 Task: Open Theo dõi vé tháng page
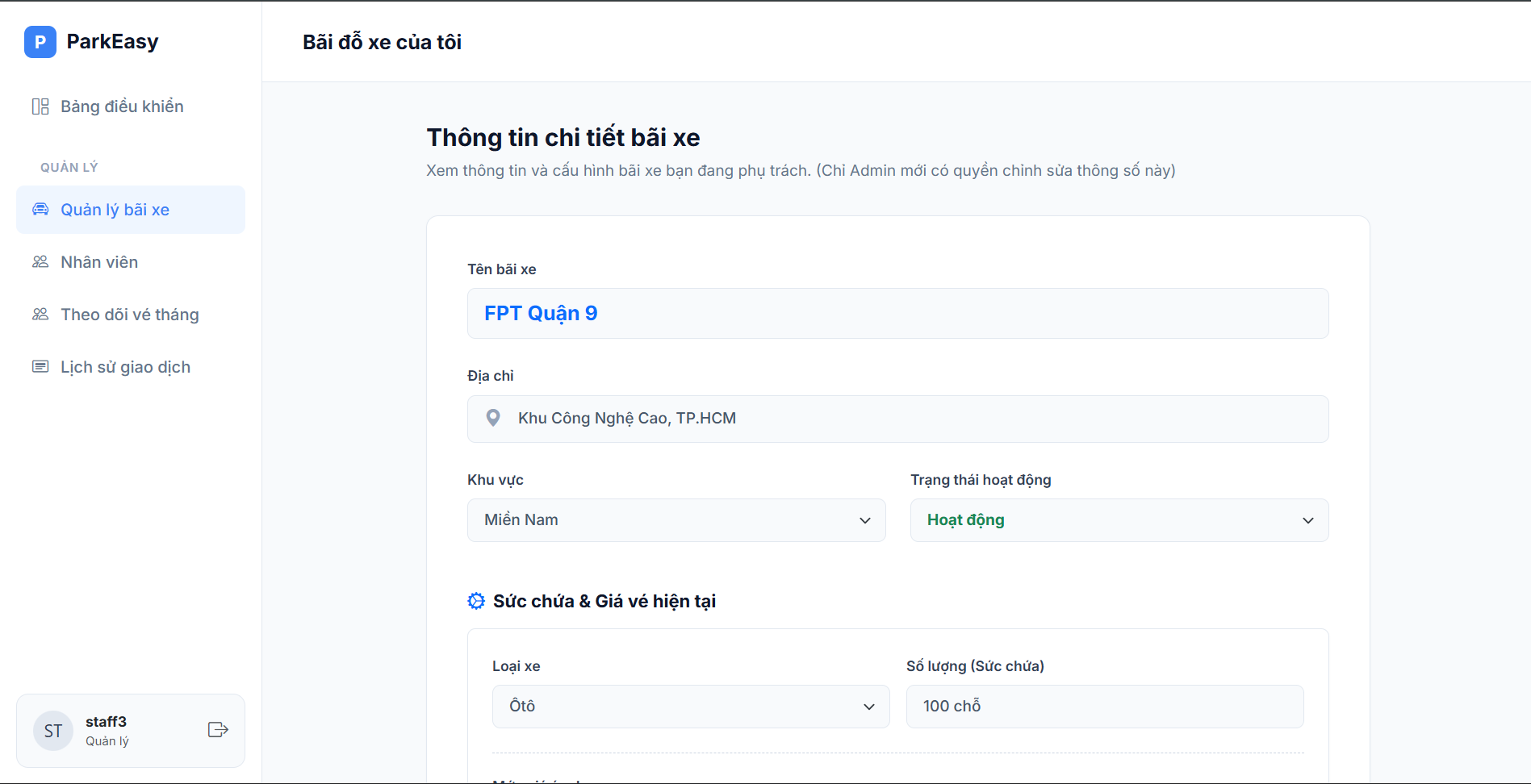tap(129, 315)
